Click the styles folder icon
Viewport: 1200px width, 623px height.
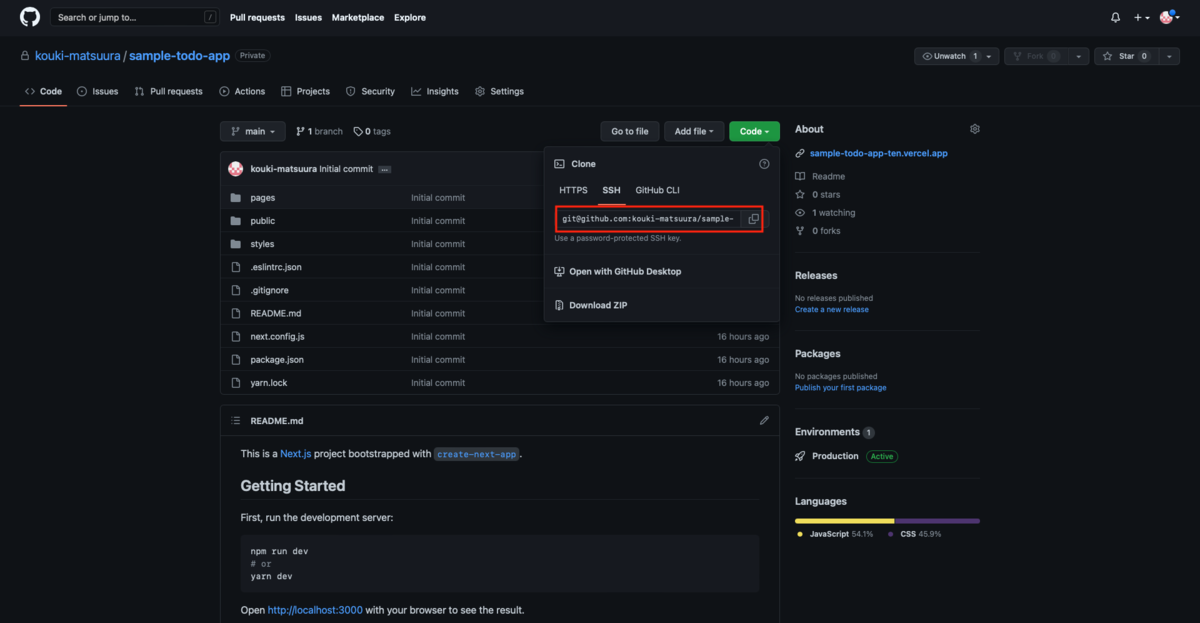click(236, 244)
